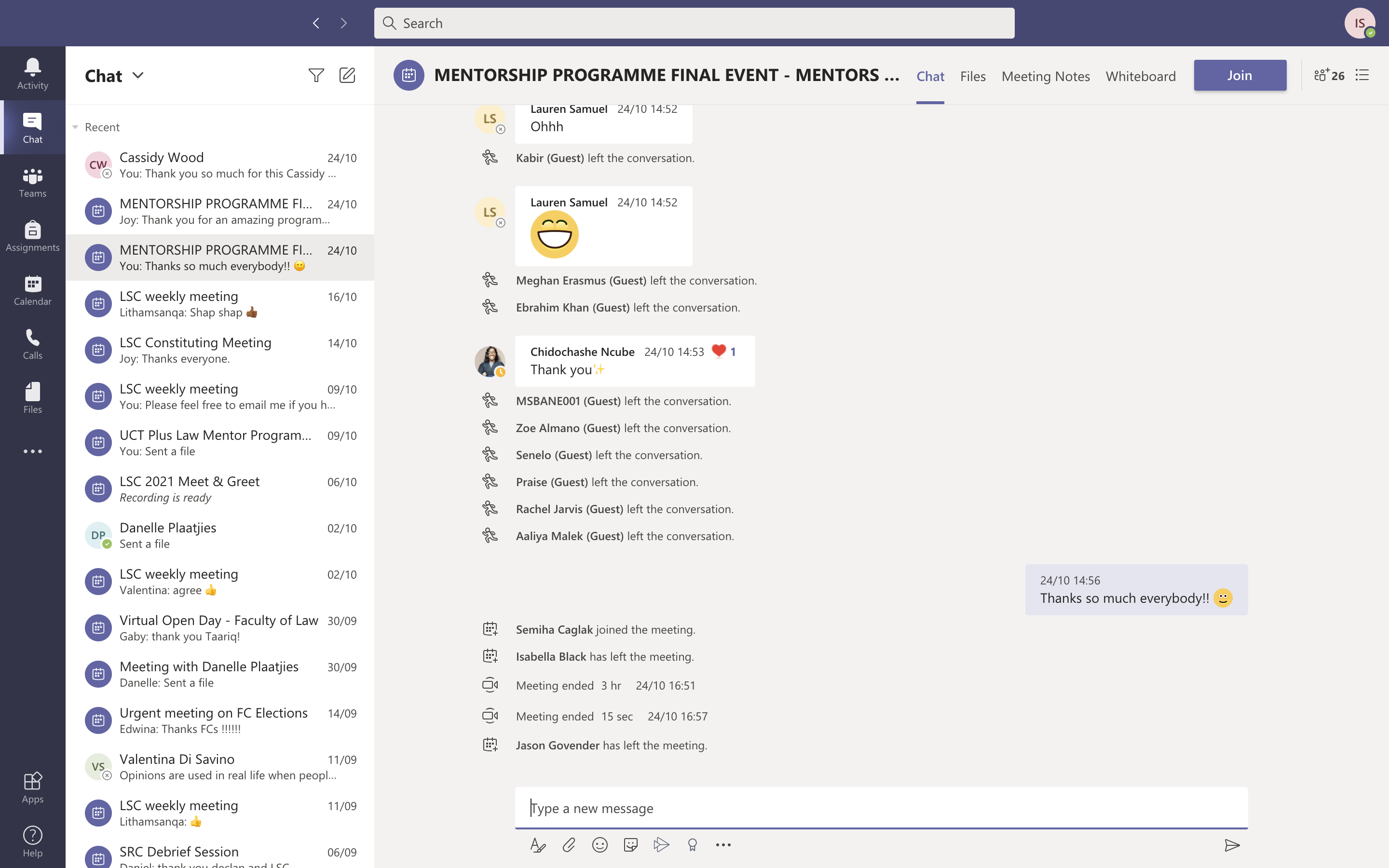Open the text format options icon
Image resolution: width=1389 pixels, height=868 pixels.
click(x=538, y=844)
